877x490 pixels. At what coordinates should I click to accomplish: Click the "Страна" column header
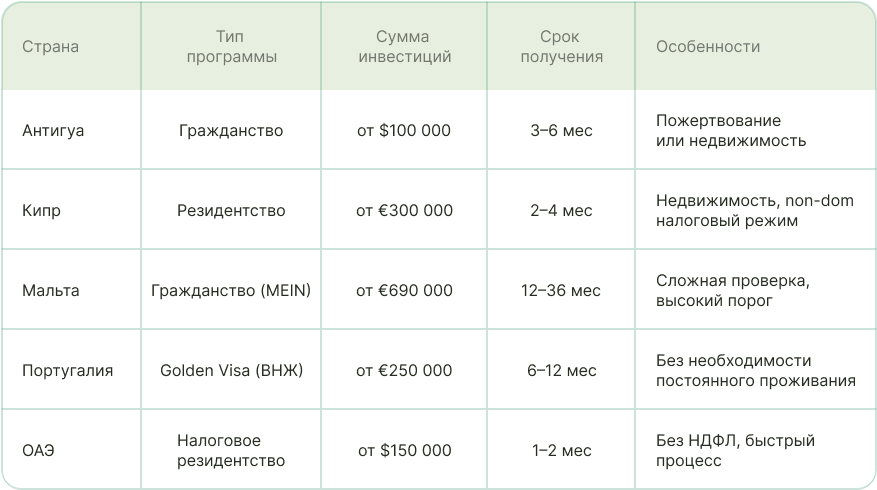[x=50, y=47]
